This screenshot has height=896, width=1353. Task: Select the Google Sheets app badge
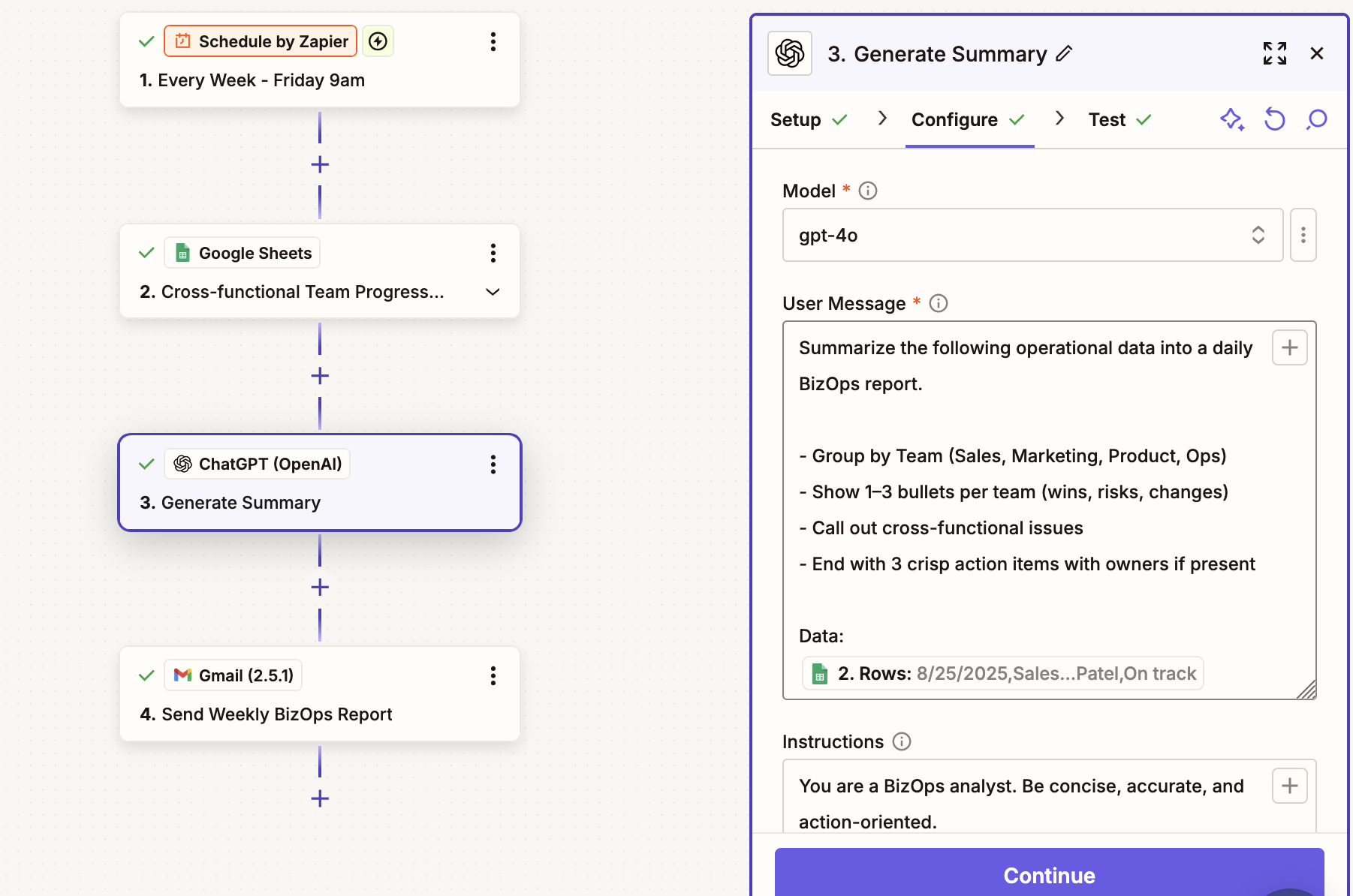[243, 253]
